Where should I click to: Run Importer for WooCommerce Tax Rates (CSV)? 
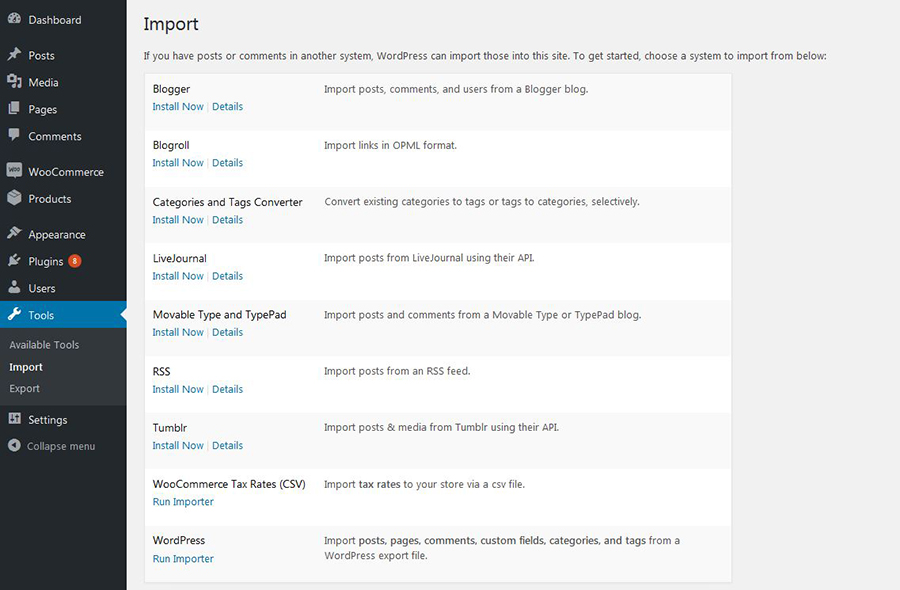click(183, 501)
